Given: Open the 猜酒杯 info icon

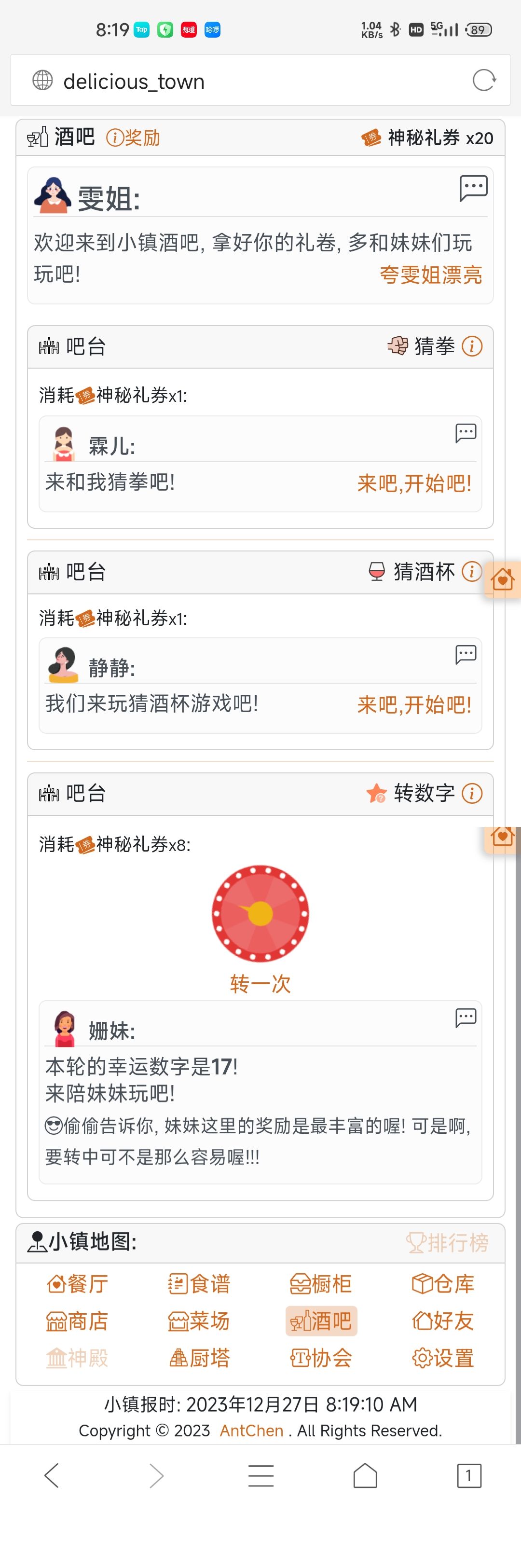Looking at the screenshot, I should coord(471,572).
